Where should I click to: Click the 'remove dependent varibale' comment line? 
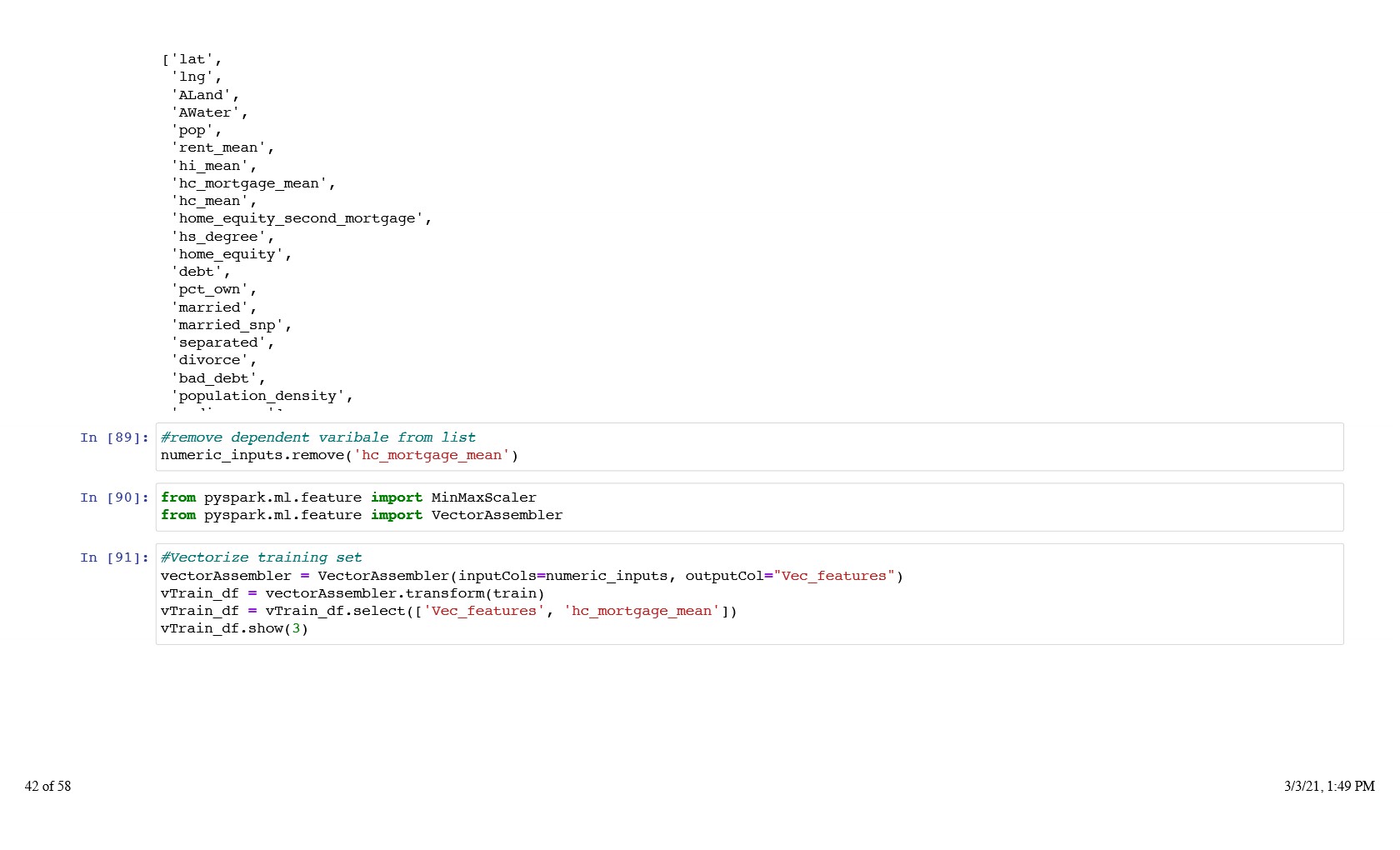[317, 437]
